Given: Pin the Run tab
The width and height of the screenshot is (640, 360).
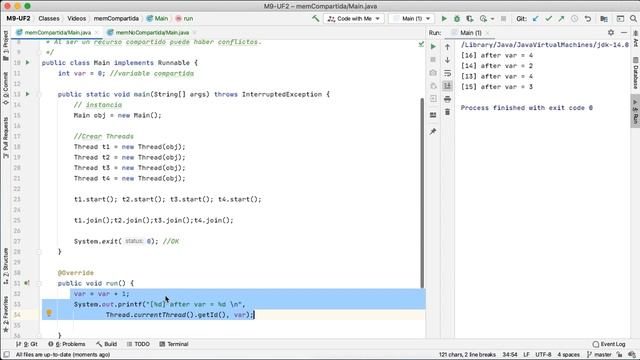Looking at the screenshot, I should [433, 131].
